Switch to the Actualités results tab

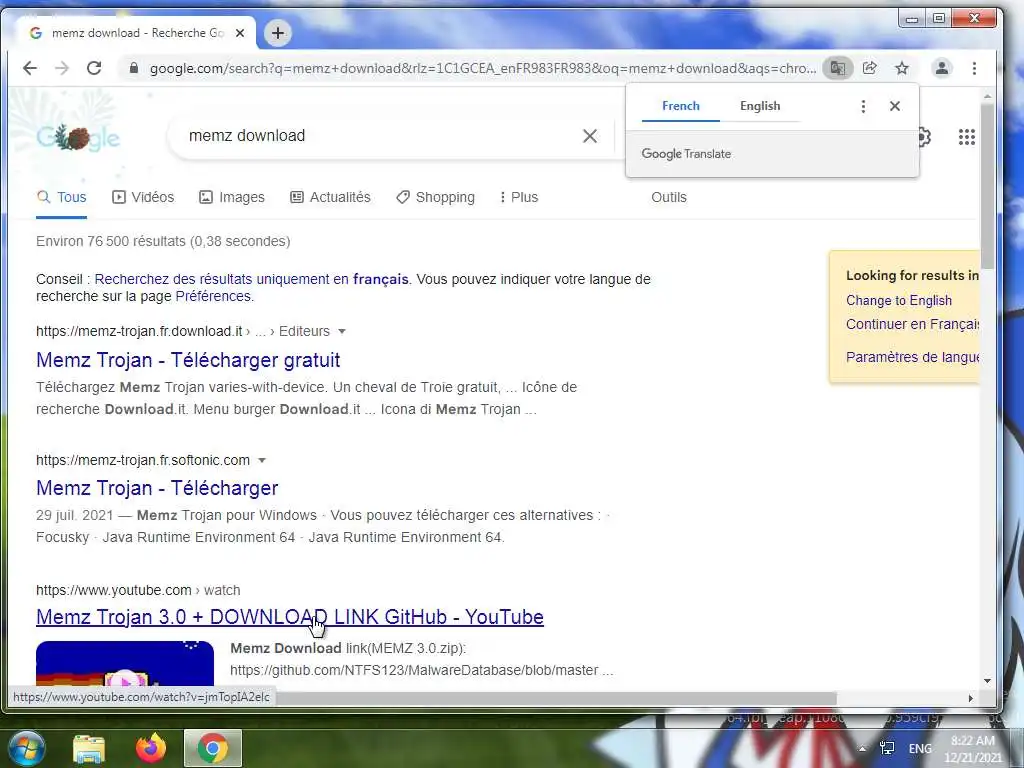click(x=330, y=197)
